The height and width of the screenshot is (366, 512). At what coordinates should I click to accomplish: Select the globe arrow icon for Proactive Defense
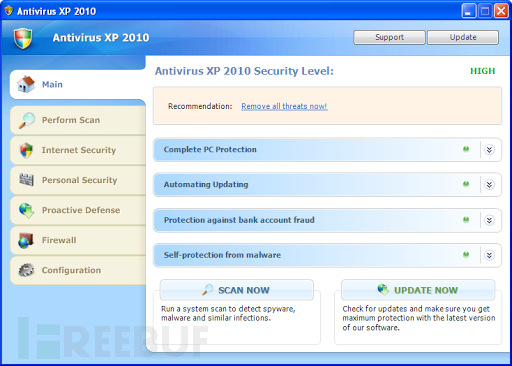(x=27, y=210)
